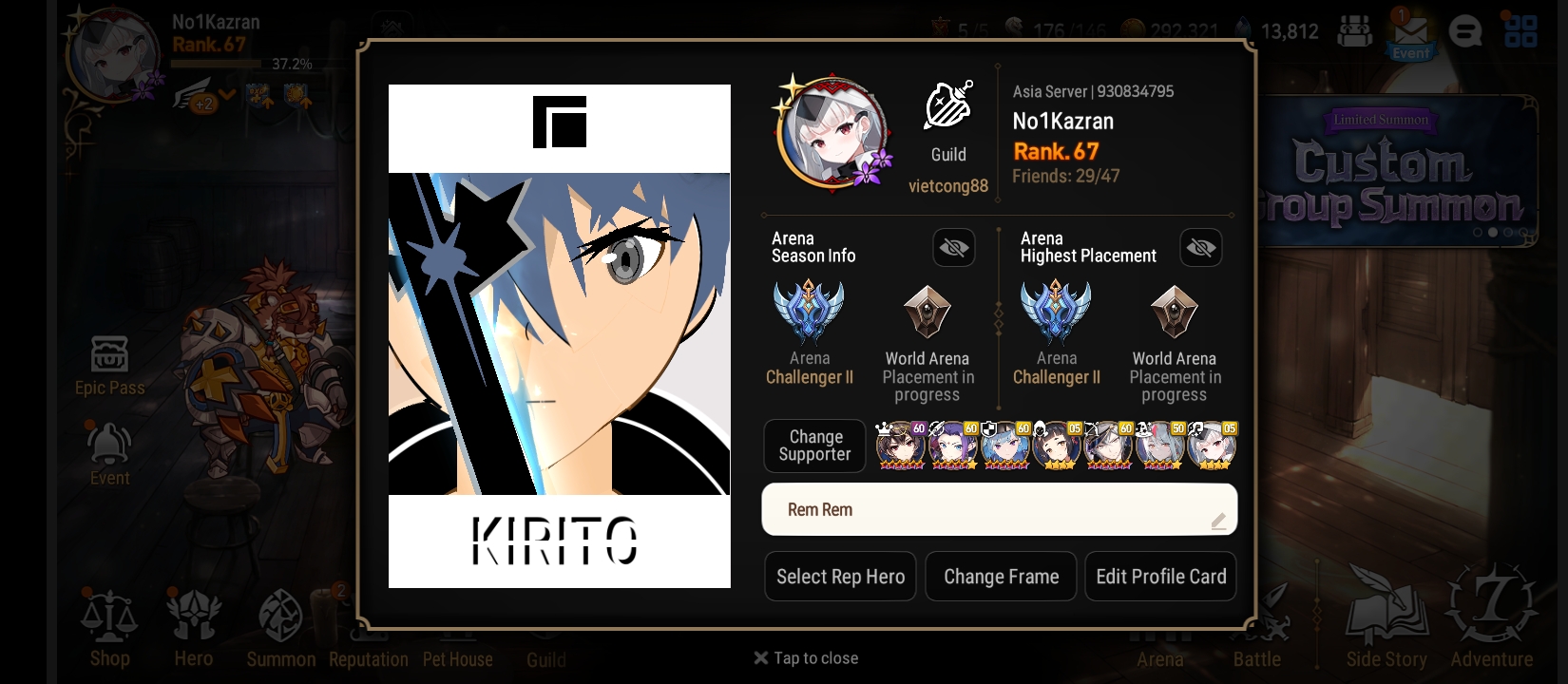The height and width of the screenshot is (684, 1568).
Task: Toggle Arena Highest Placement visibility eye
Action: (1201, 248)
